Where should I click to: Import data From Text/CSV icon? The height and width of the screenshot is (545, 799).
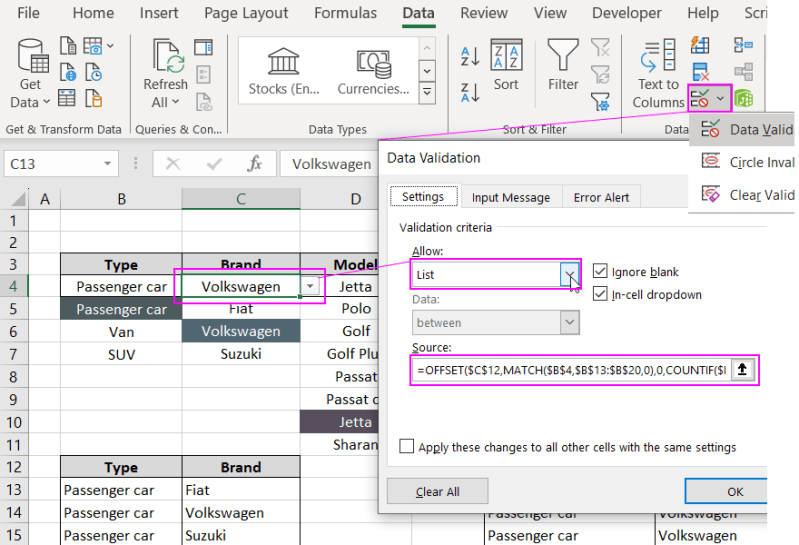pos(68,46)
